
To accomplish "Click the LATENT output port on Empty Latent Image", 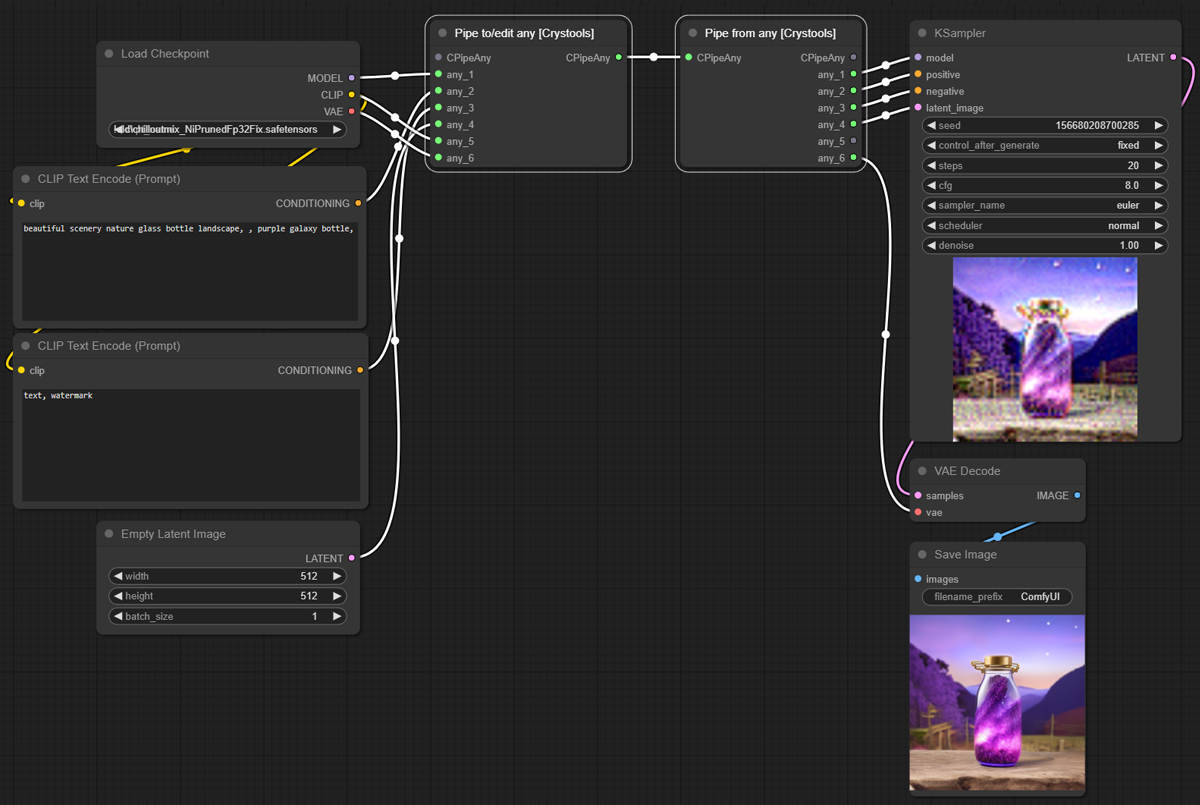I will [x=351, y=558].
